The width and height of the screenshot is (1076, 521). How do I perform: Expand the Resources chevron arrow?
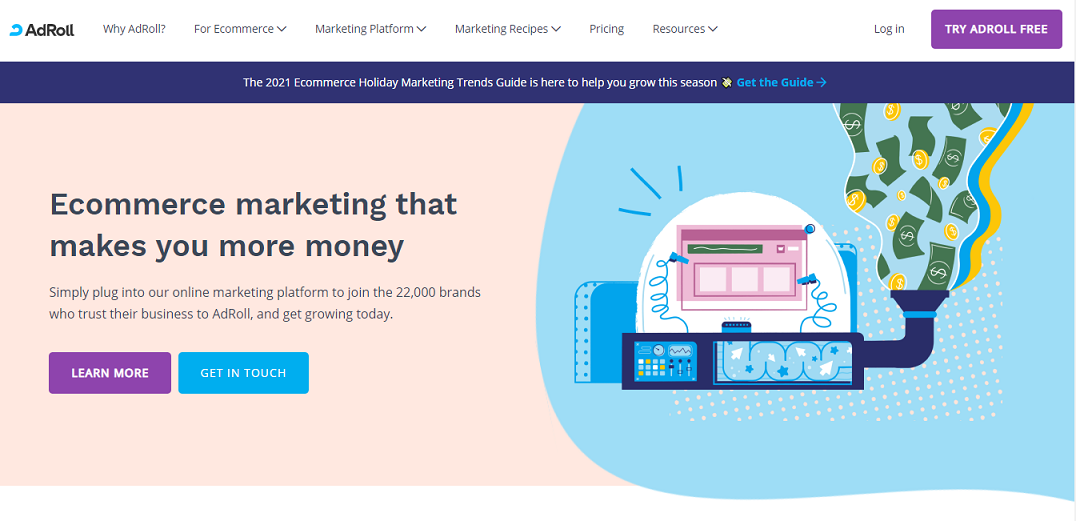(x=712, y=29)
